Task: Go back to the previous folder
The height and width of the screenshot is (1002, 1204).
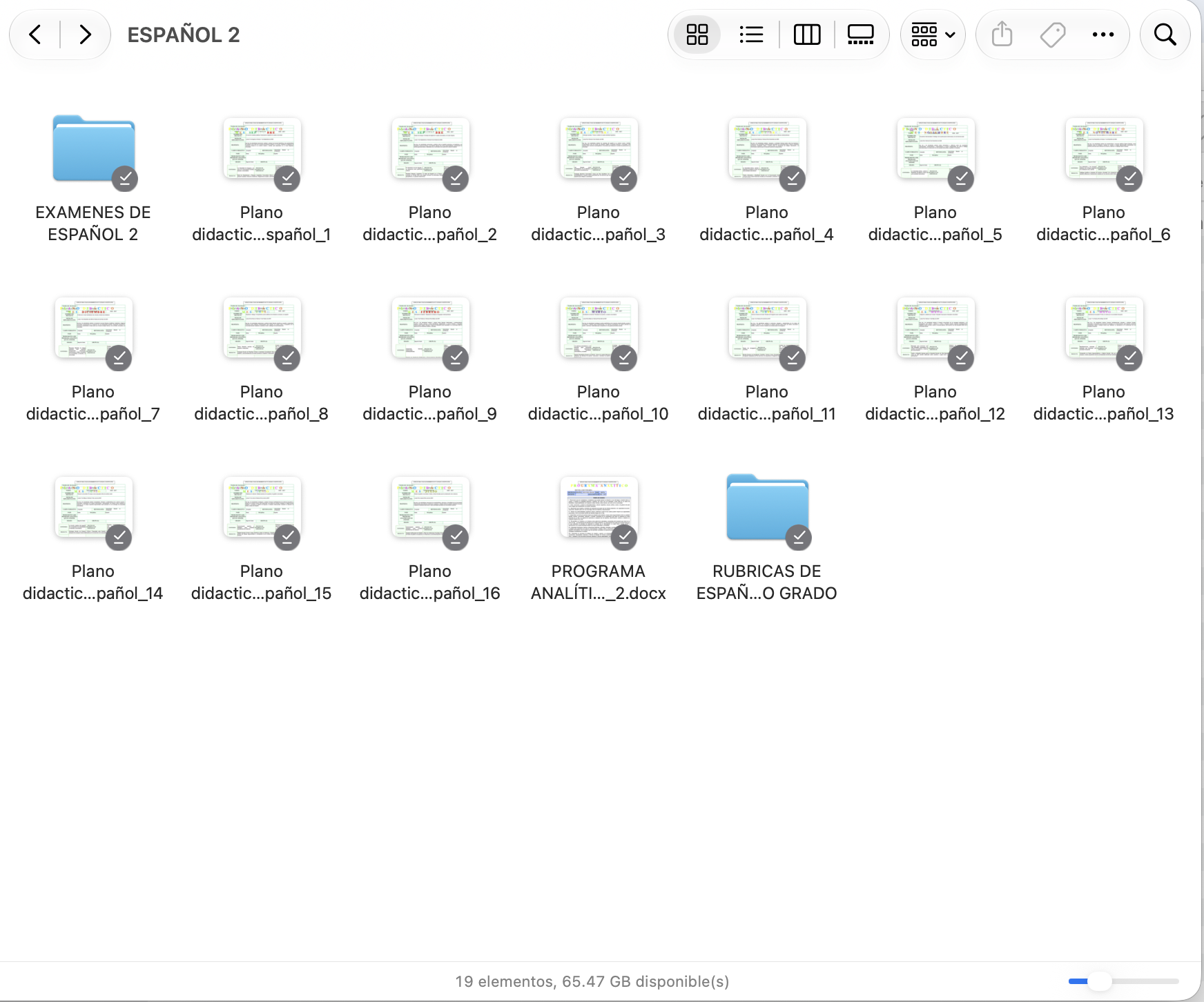Action: coord(35,35)
